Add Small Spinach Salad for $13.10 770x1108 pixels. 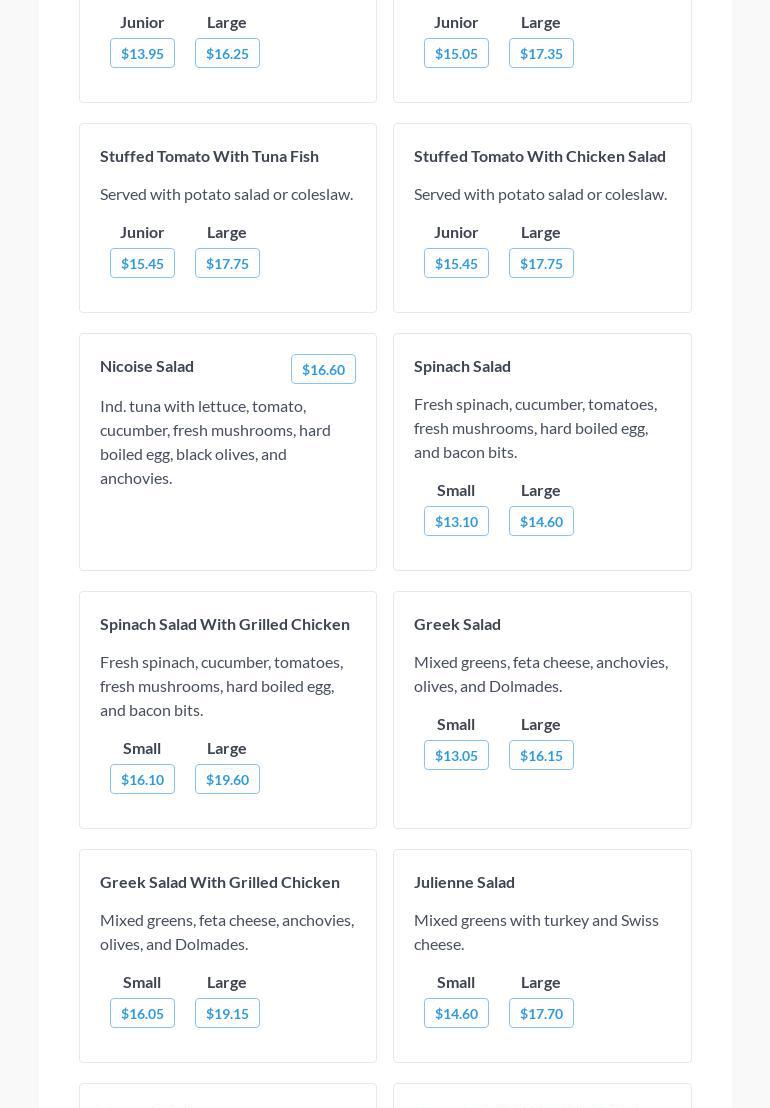[x=456, y=522]
